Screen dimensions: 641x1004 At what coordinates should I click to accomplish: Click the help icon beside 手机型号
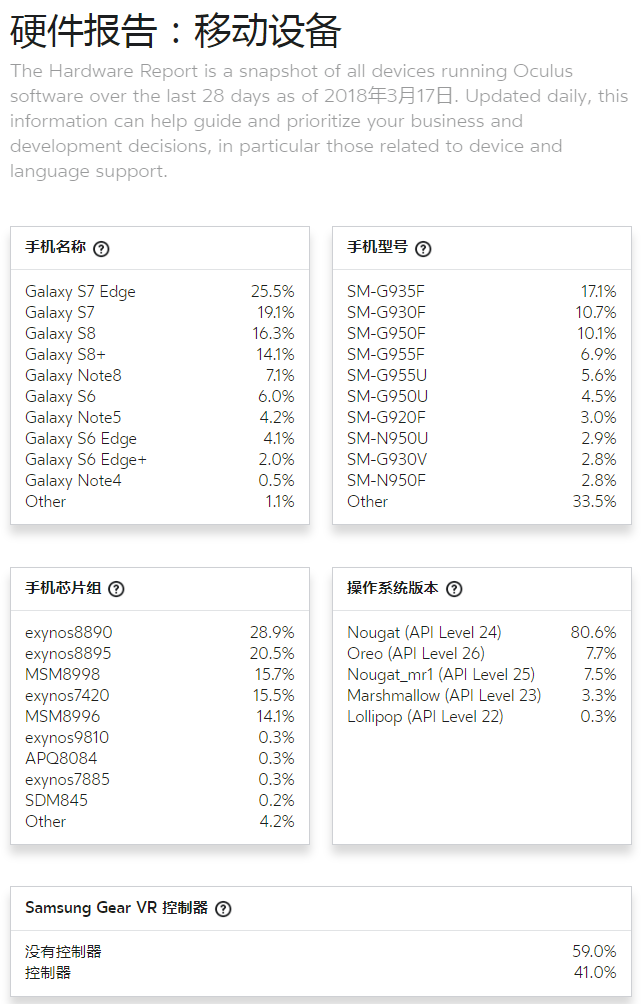(x=423, y=249)
